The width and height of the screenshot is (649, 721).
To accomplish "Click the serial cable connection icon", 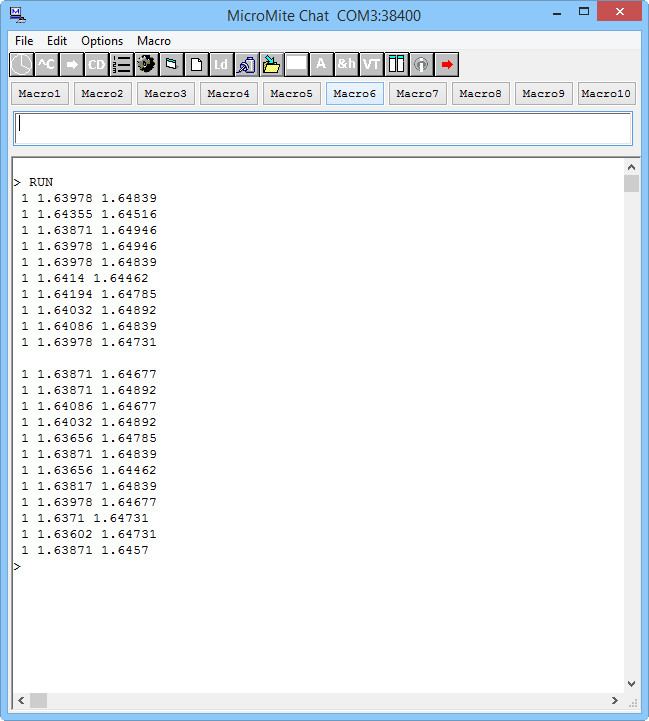I will (246, 64).
